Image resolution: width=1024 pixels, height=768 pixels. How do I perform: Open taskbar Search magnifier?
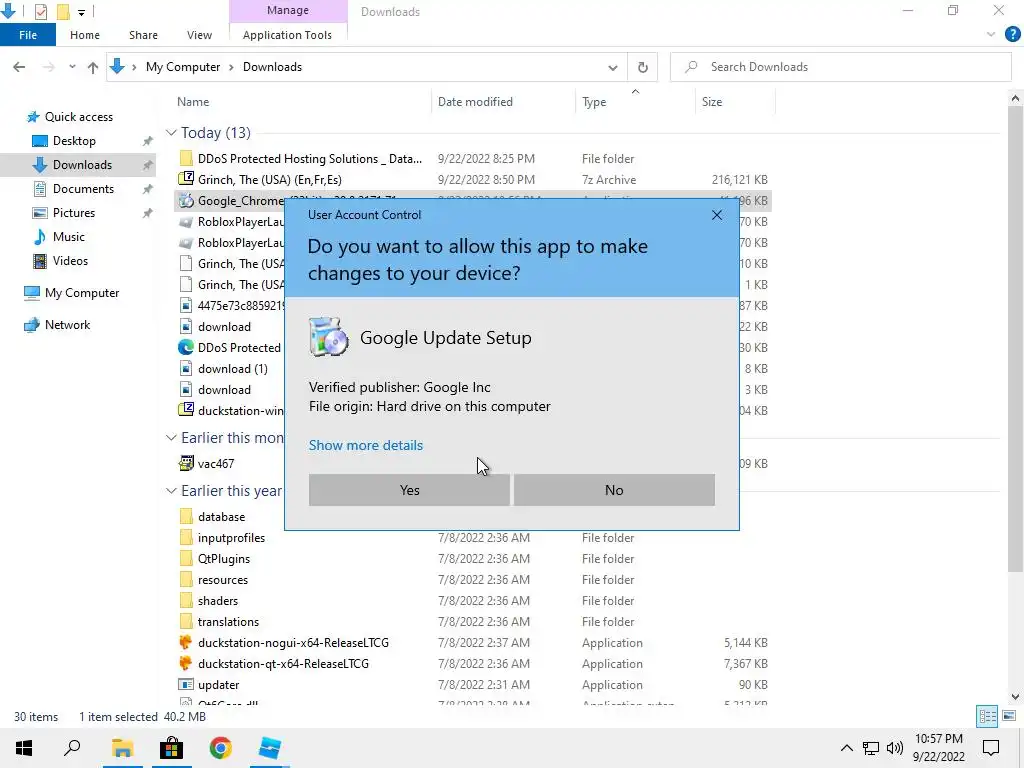pos(72,748)
